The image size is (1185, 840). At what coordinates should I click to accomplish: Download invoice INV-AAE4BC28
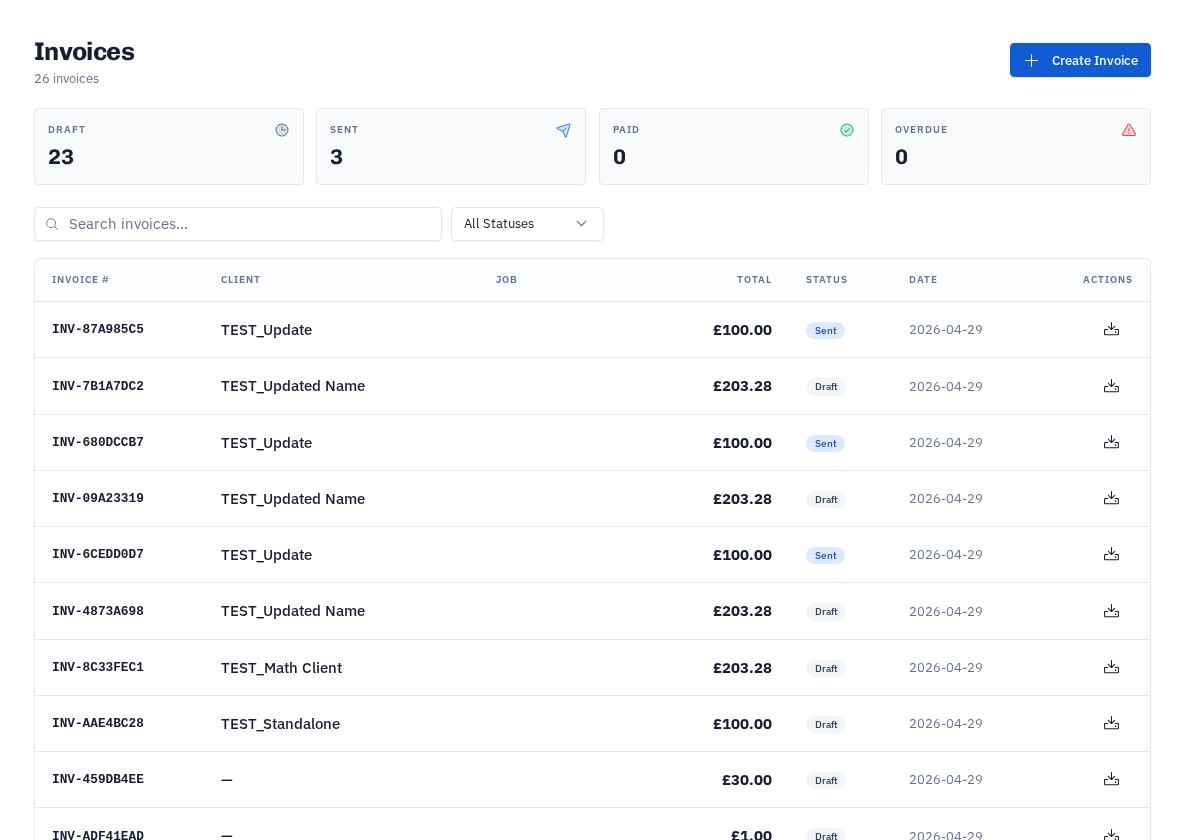pyautogui.click(x=1111, y=724)
